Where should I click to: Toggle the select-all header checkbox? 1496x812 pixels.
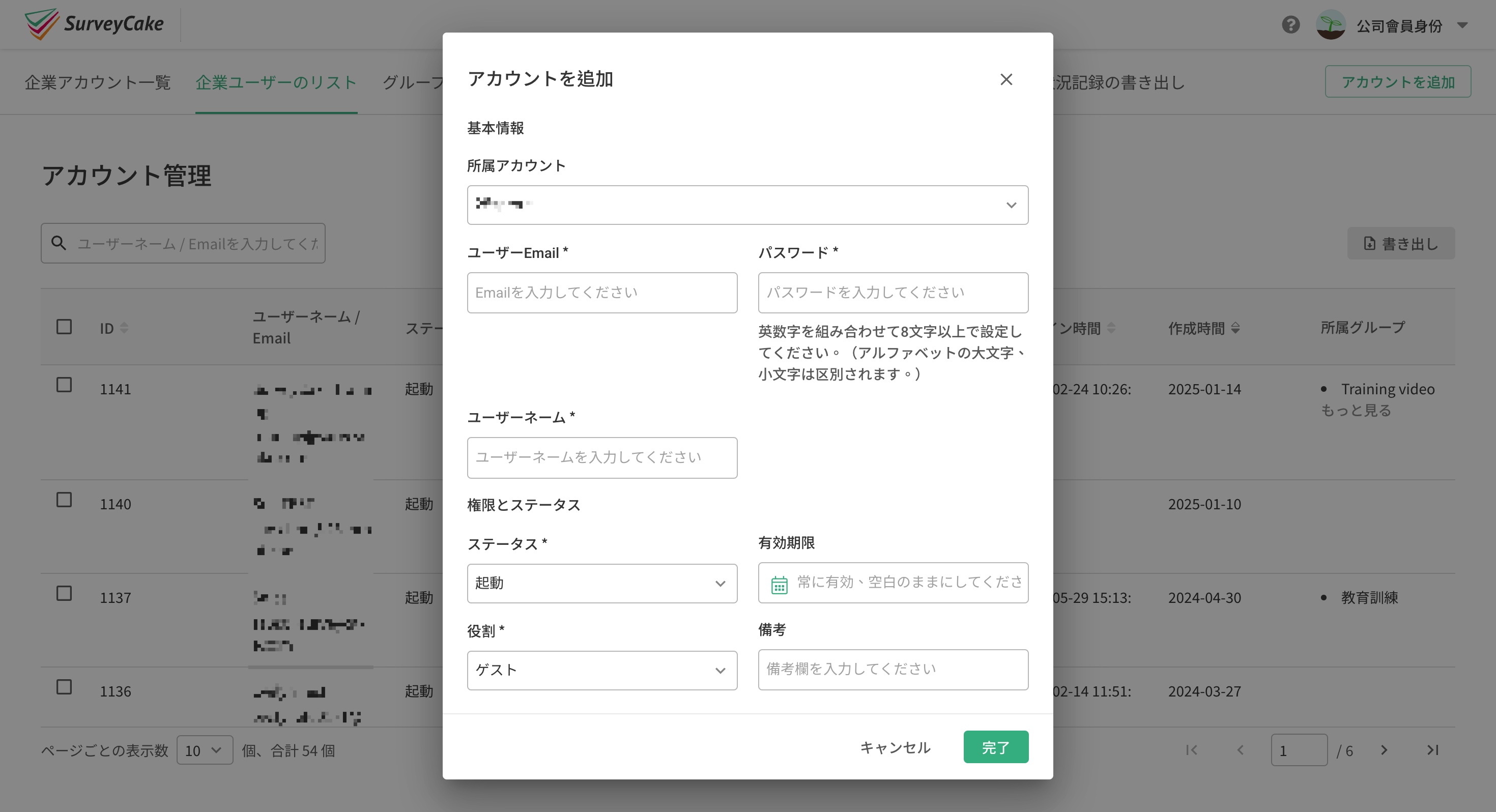click(x=64, y=327)
